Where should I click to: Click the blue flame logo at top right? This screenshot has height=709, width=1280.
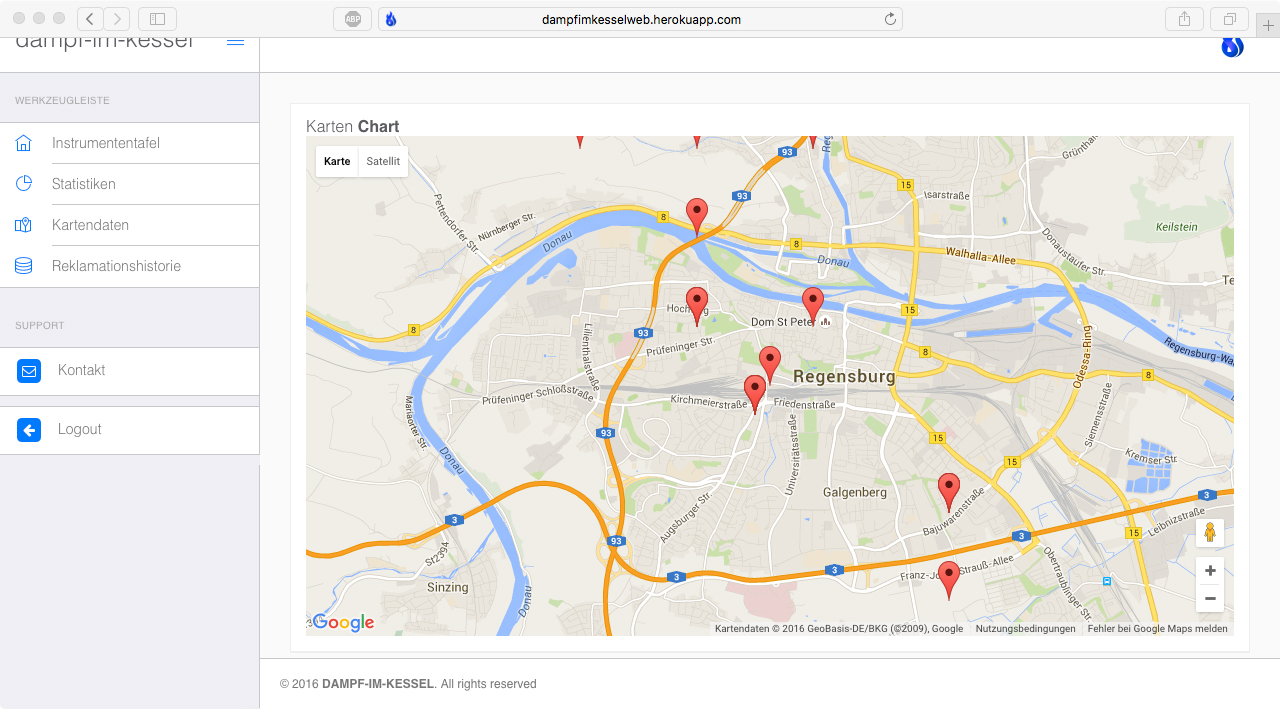click(x=1232, y=46)
